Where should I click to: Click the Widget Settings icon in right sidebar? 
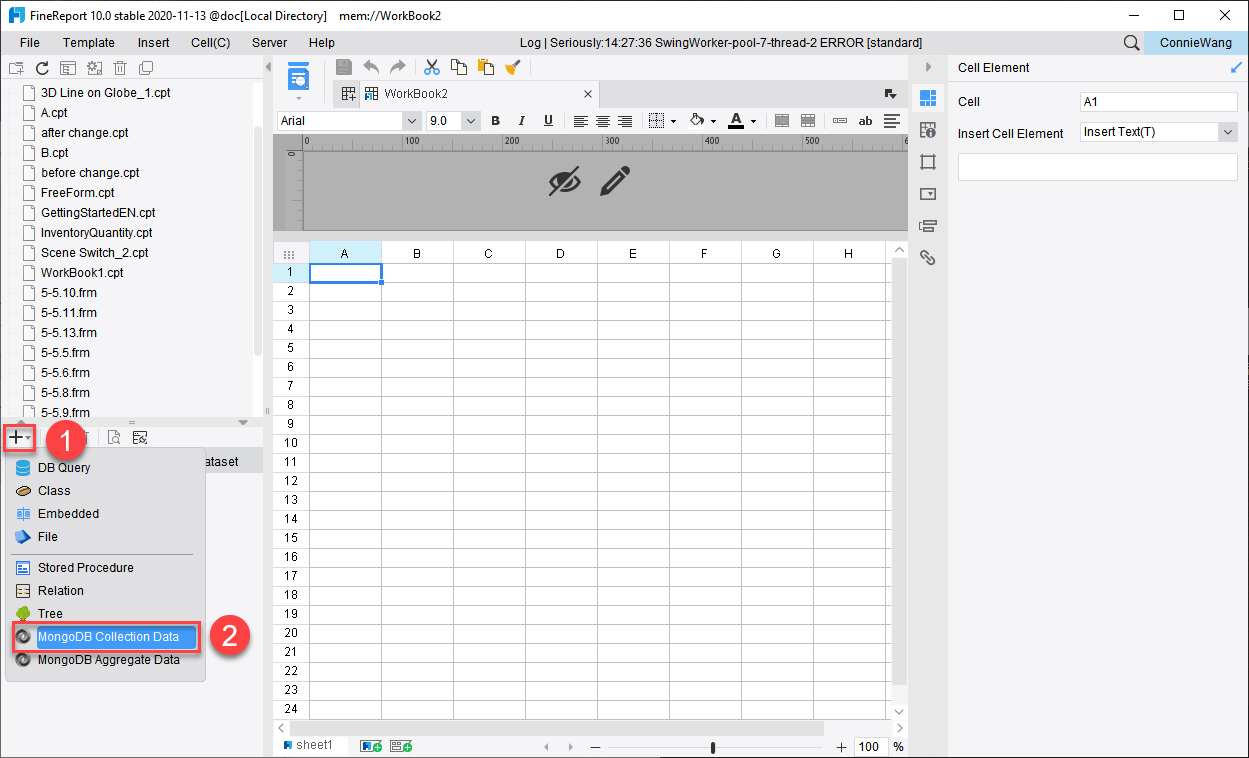[927, 193]
